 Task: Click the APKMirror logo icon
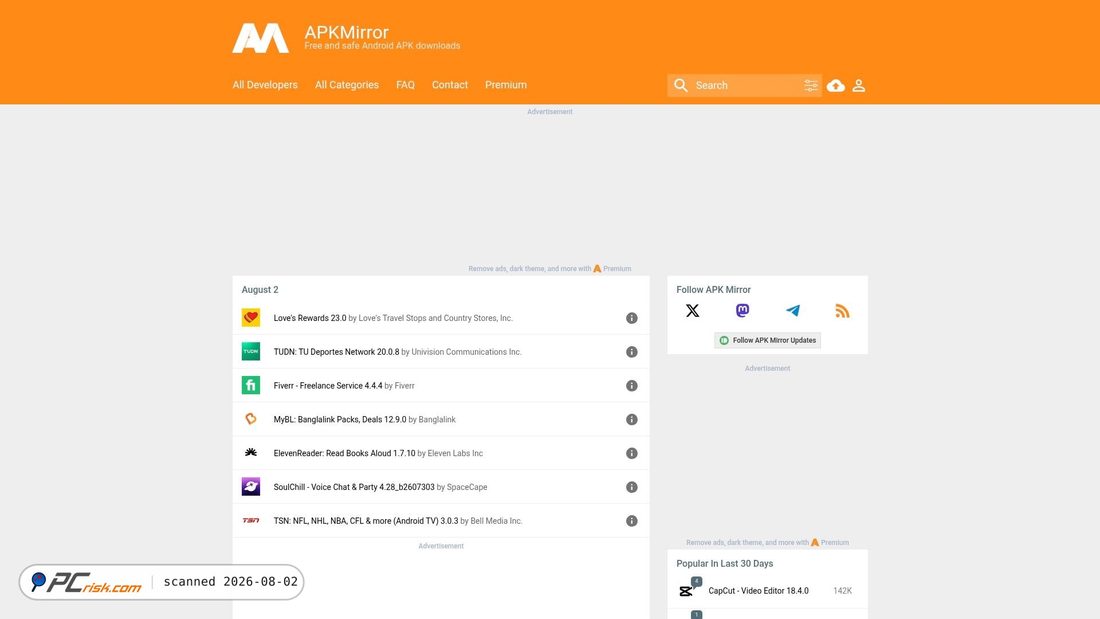click(x=260, y=38)
